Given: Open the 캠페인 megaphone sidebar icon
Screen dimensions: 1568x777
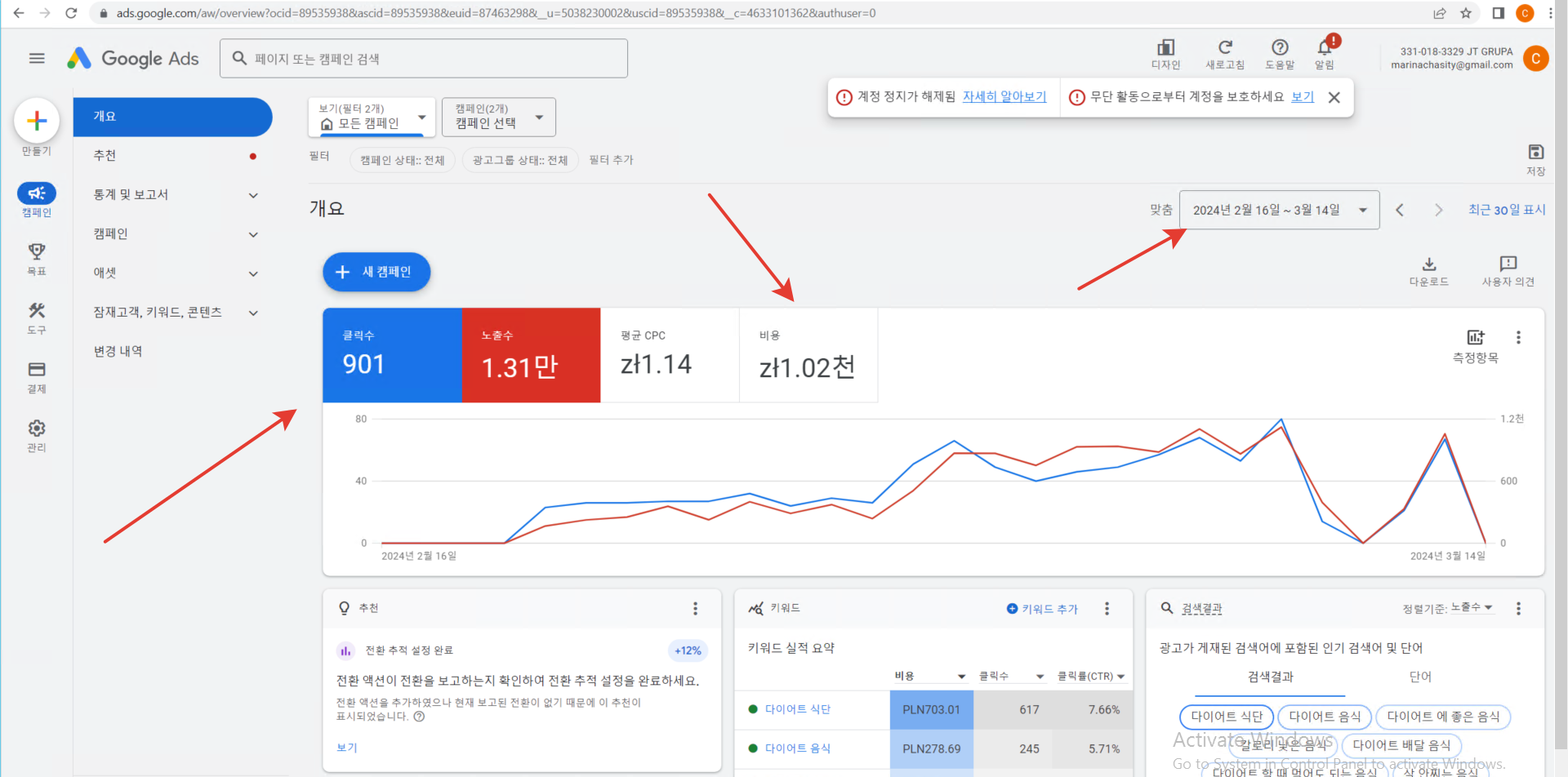Looking at the screenshot, I should [x=37, y=193].
